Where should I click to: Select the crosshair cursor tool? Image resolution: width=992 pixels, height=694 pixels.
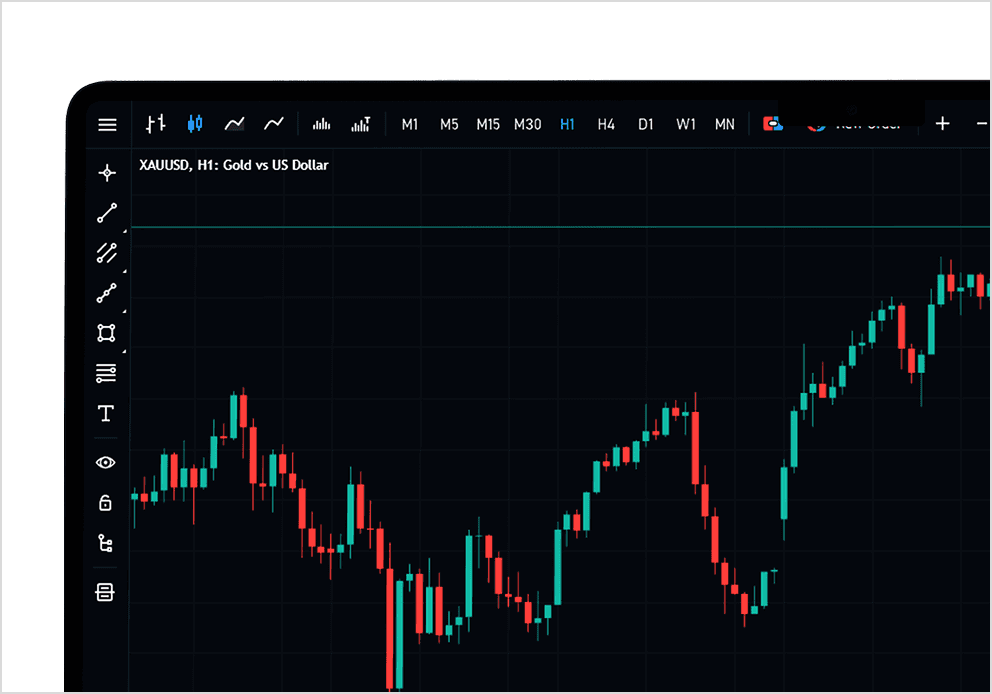[107, 173]
